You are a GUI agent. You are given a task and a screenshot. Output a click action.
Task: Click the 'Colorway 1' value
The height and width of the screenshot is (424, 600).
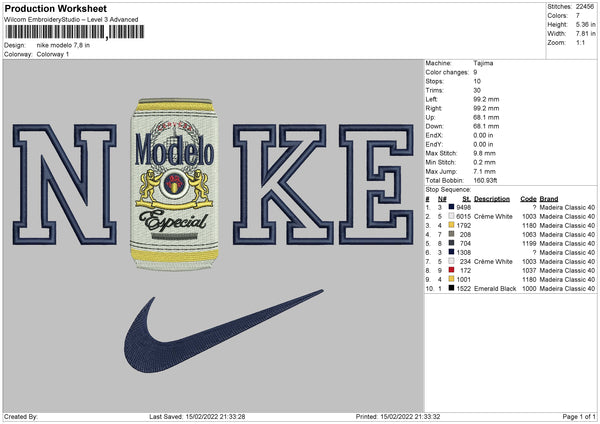(x=53, y=54)
